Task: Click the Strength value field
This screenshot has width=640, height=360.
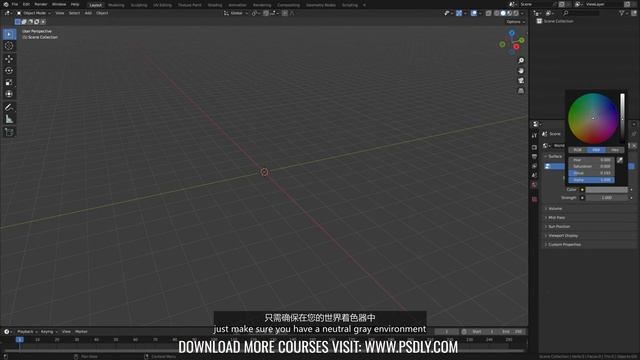Action: coord(607,198)
